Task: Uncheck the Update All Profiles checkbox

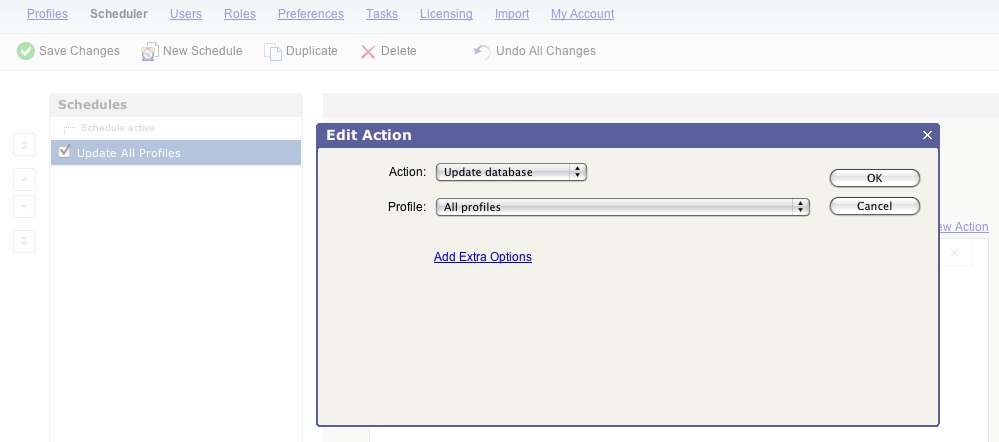Action: click(x=65, y=152)
